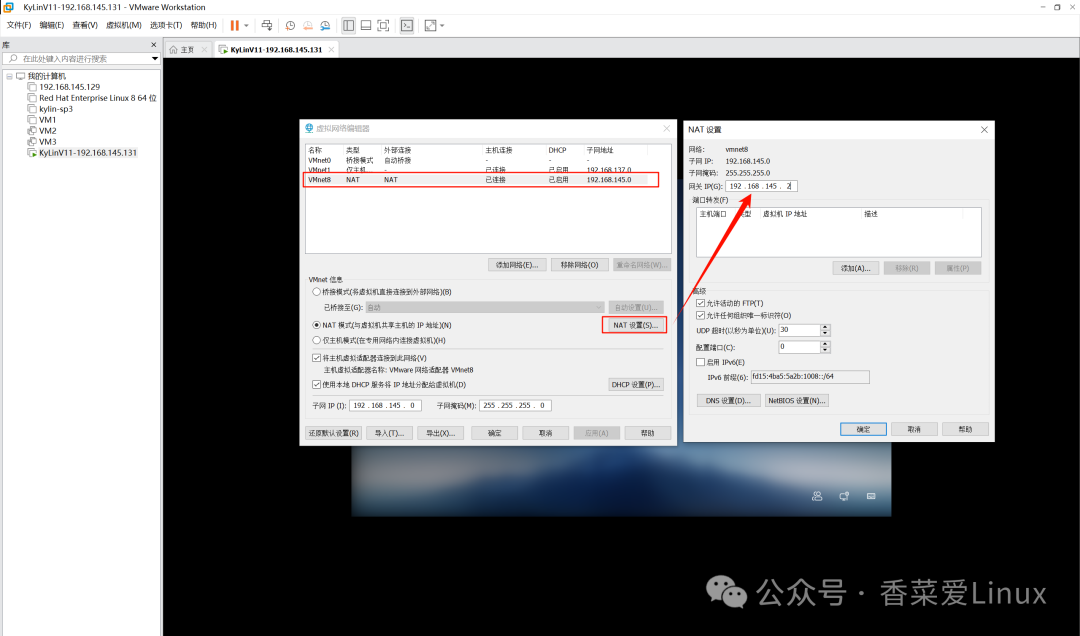Toggle 允许活动的 FTP checkbox
Image resolution: width=1080 pixels, height=636 pixels.
coord(700,303)
